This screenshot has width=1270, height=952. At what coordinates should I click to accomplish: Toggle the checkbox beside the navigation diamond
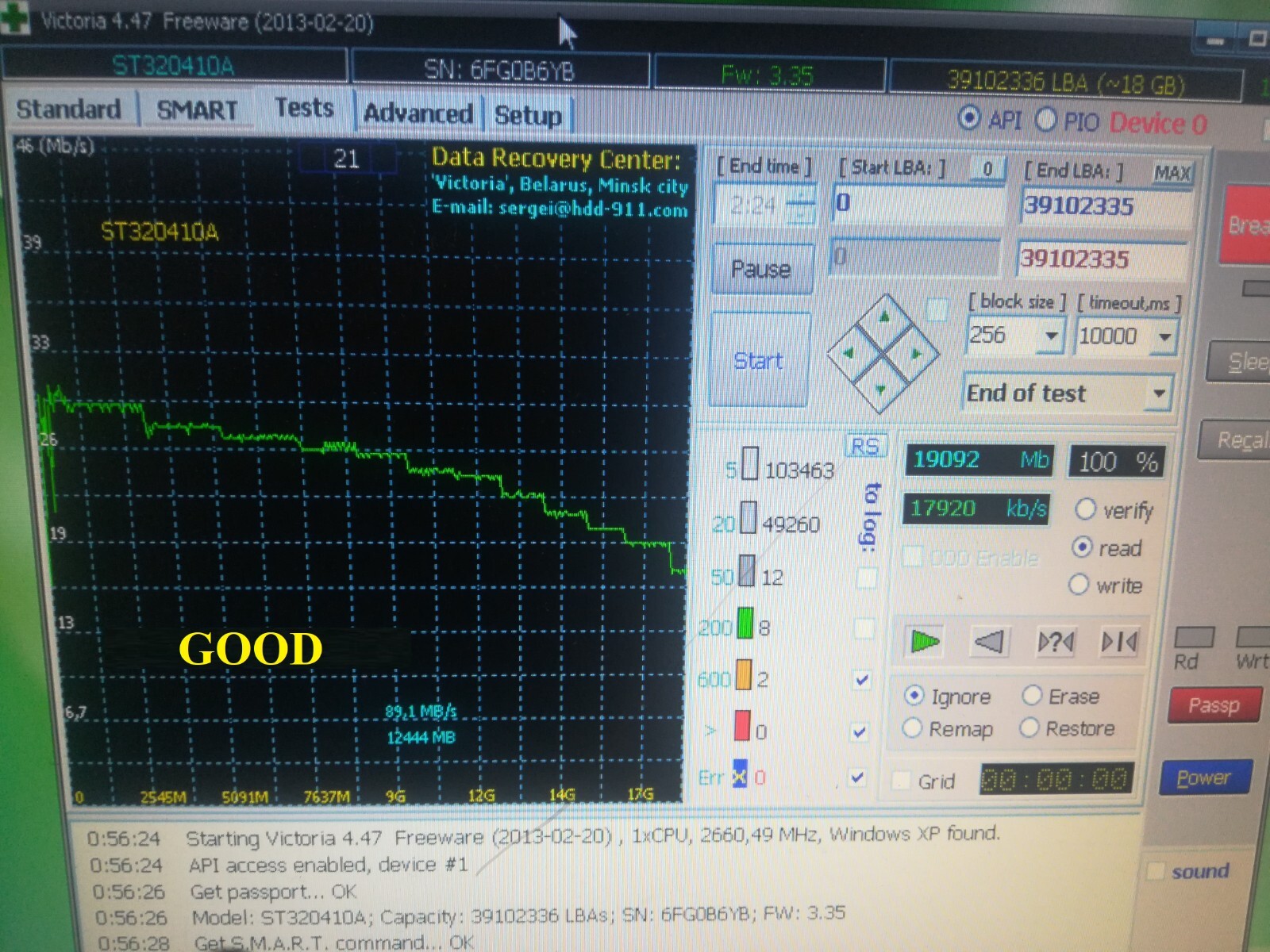click(937, 309)
